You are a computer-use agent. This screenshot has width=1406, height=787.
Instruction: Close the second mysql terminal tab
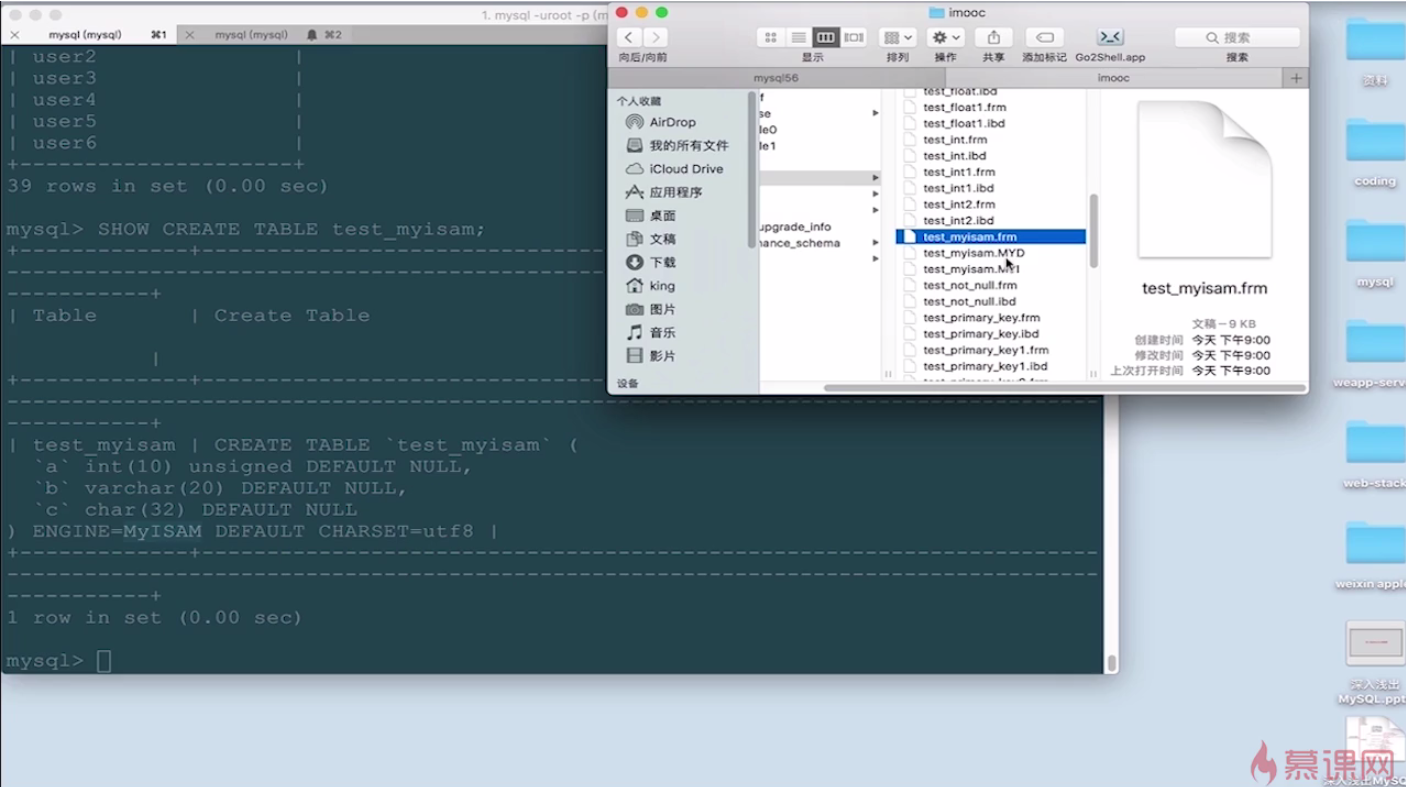coord(190,35)
